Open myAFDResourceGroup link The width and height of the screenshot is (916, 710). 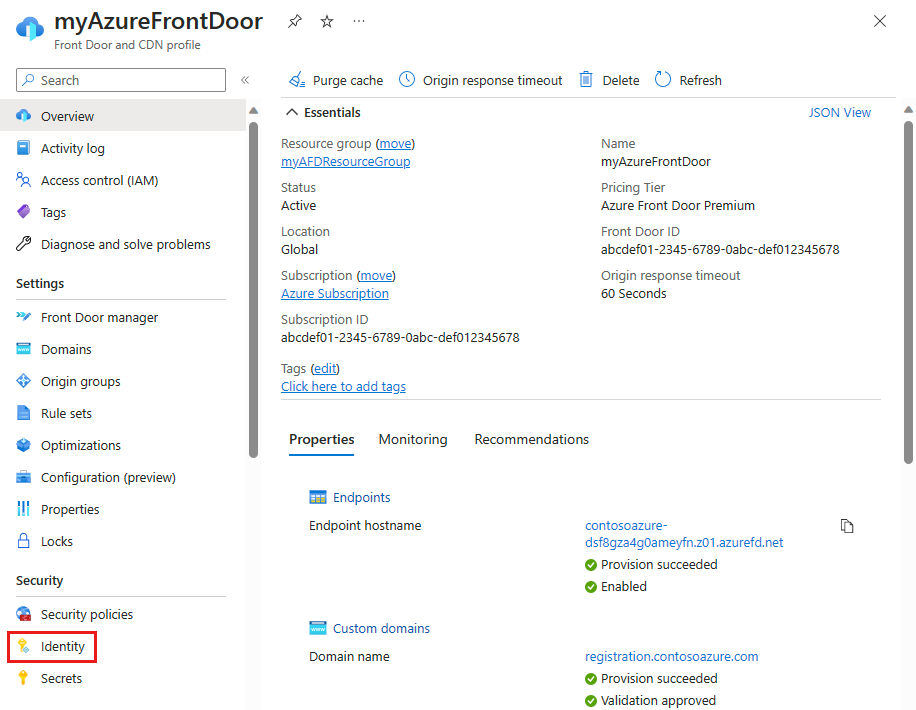click(x=345, y=162)
